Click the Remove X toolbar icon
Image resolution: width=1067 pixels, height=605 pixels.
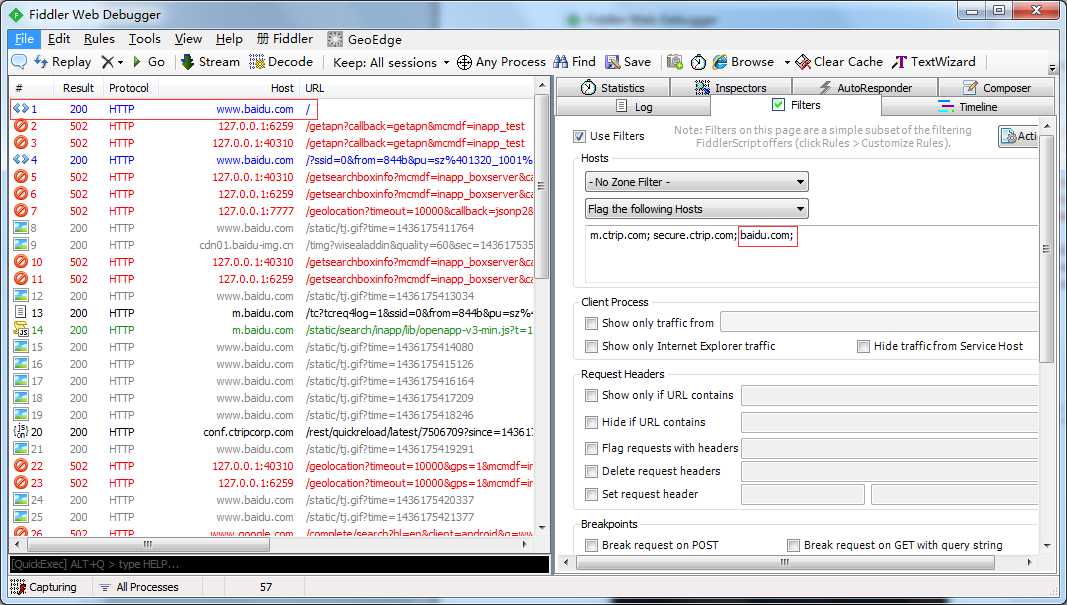(x=108, y=62)
